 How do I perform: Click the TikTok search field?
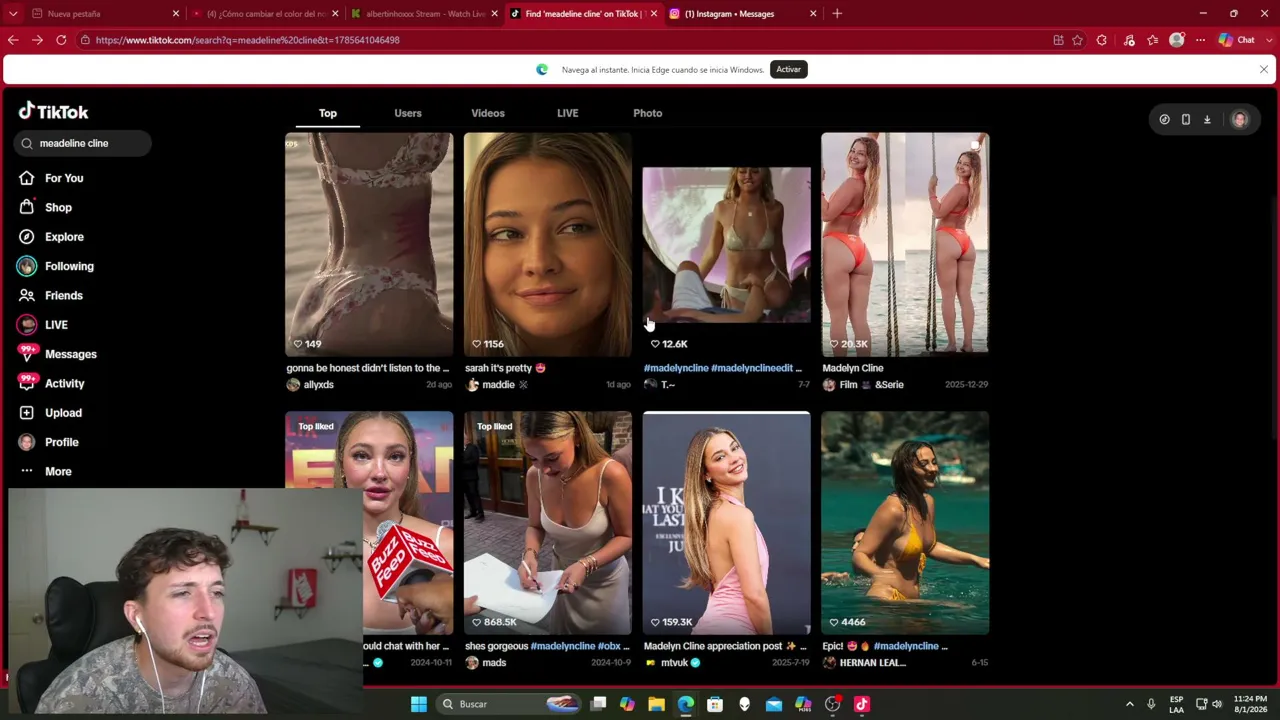[x=83, y=143]
